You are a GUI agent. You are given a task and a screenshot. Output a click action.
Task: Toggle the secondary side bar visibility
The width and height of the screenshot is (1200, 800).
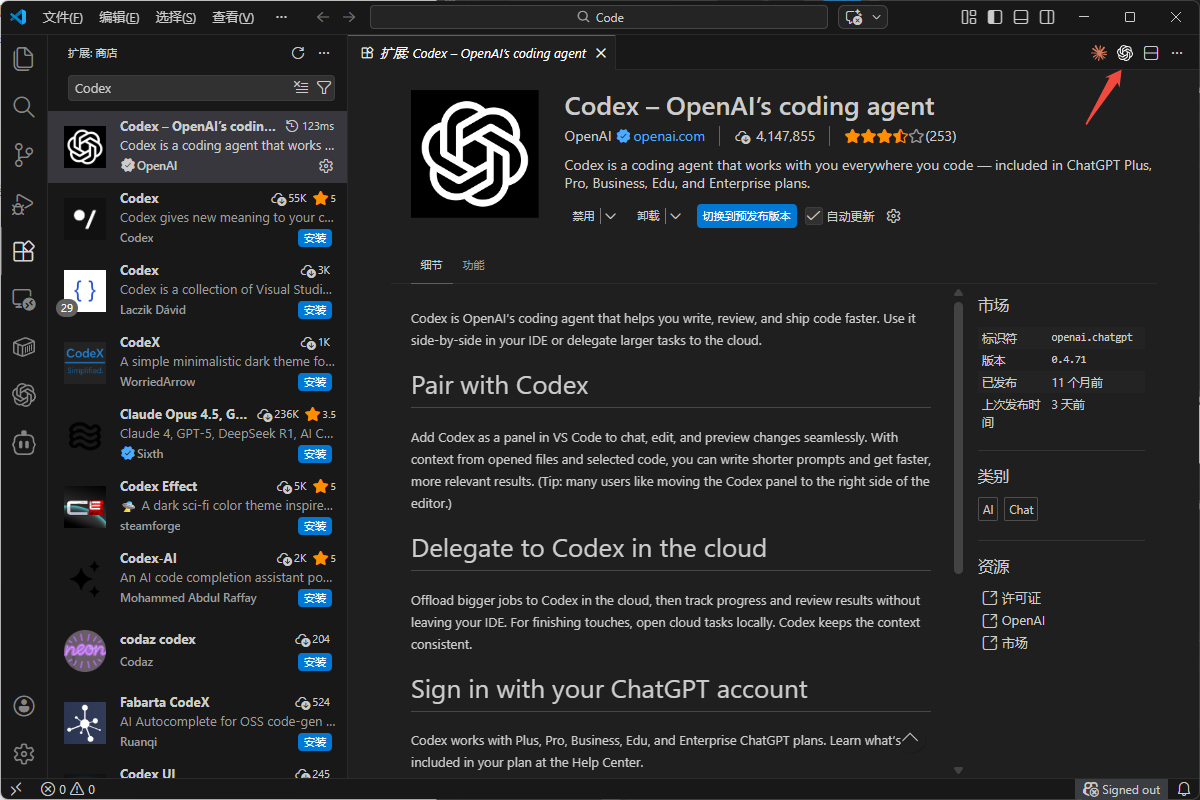(x=1046, y=17)
